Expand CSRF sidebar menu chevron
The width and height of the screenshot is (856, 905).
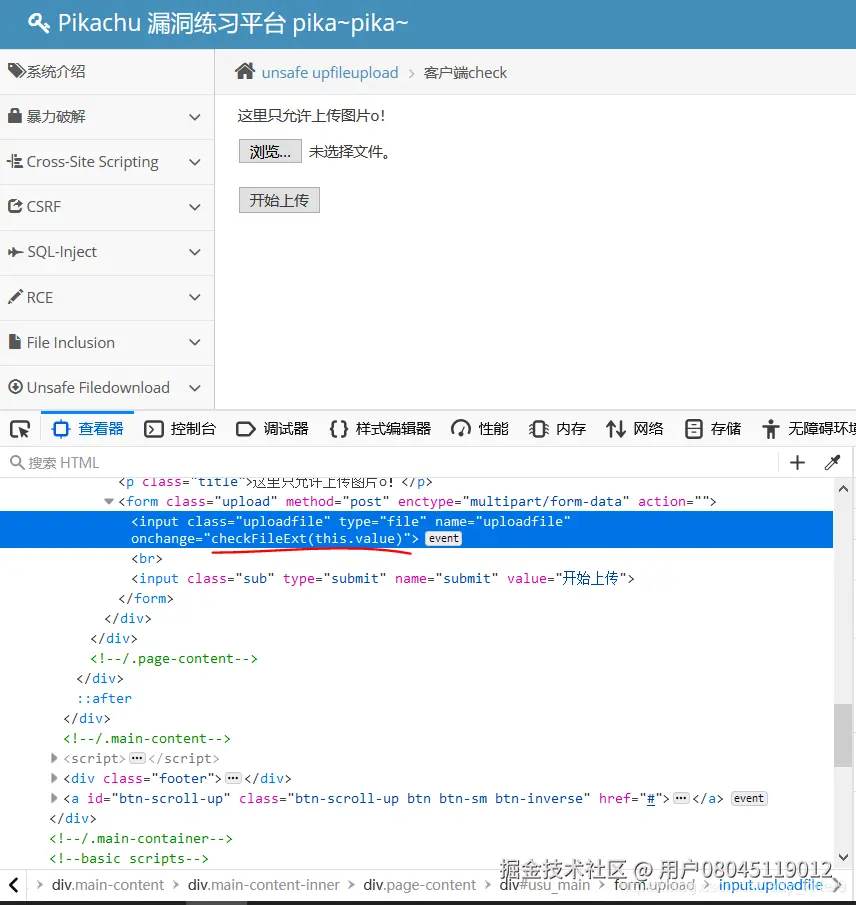point(195,207)
